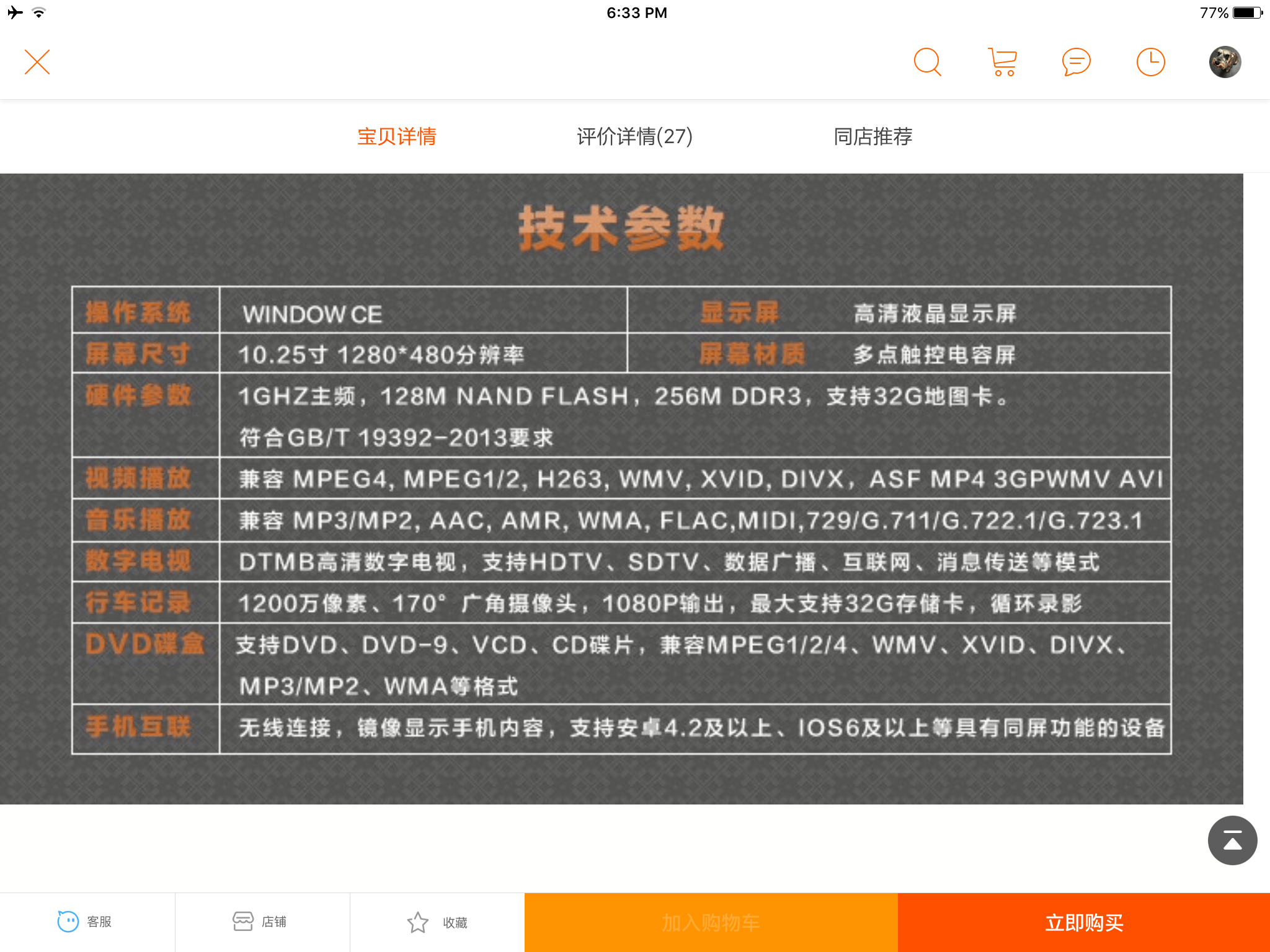Open browsing history clock icon

(1151, 62)
